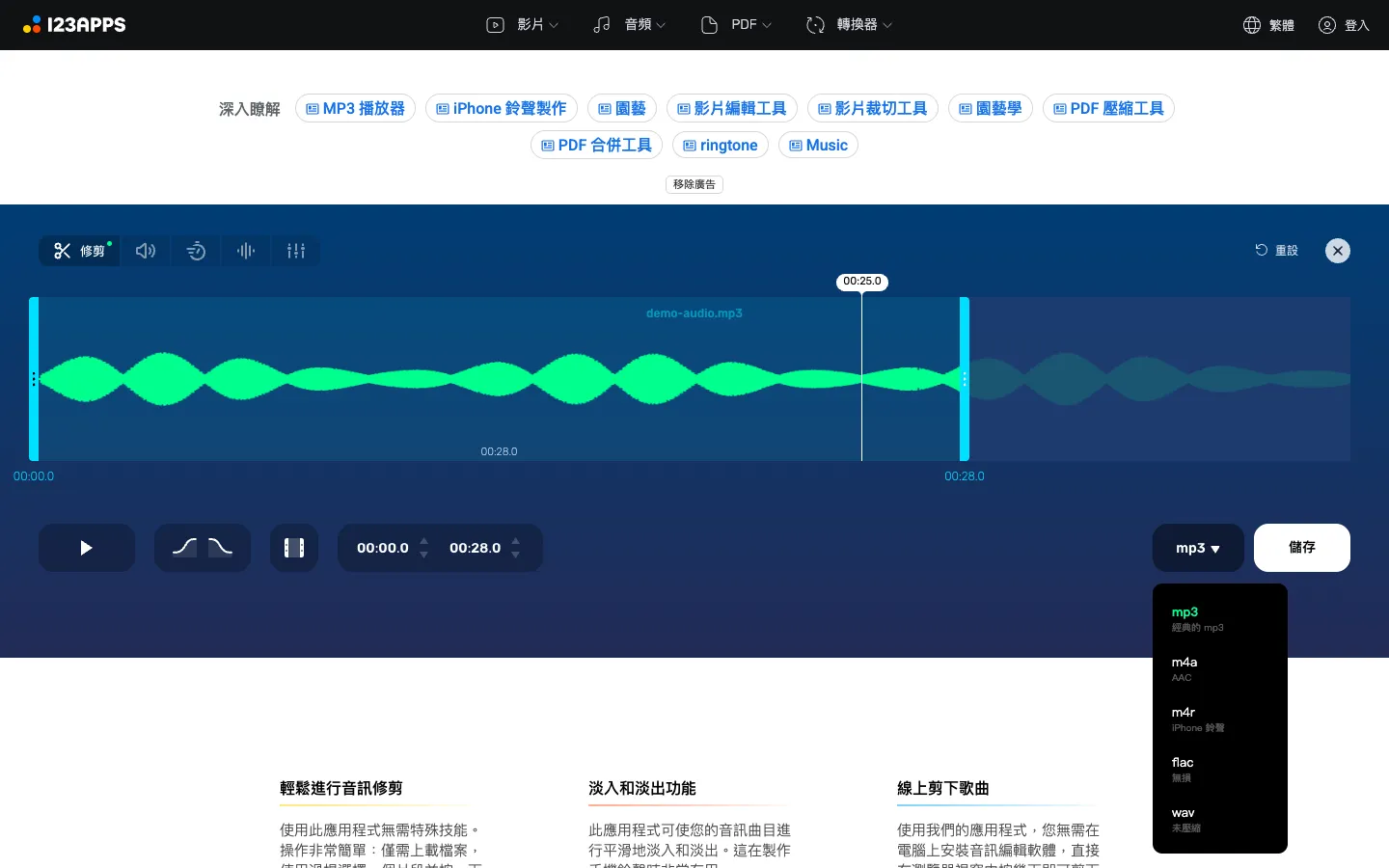Increase the start time 00:00.0 stepper
Screen dimensions: 1389x868
coord(423,541)
